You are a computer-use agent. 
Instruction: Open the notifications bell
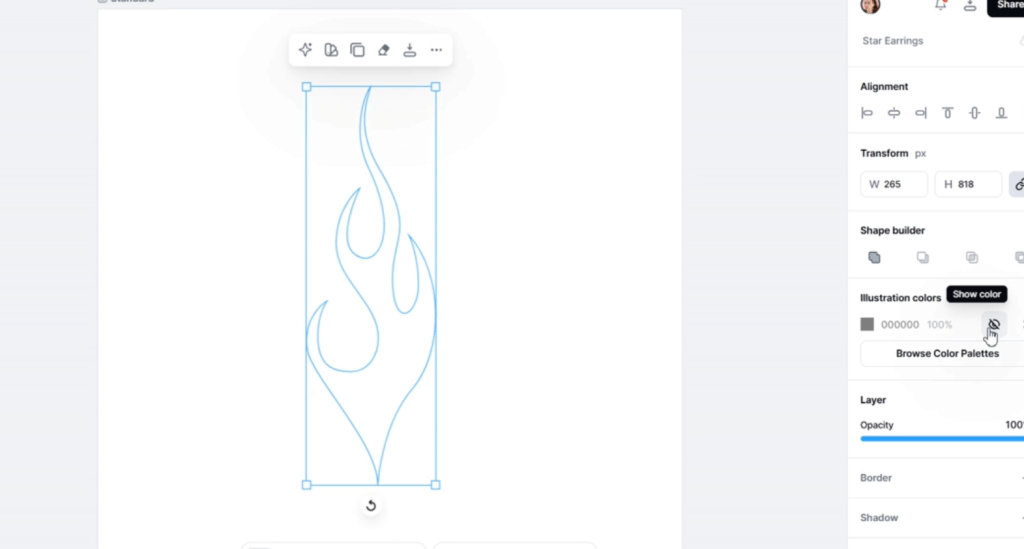tap(940, 6)
